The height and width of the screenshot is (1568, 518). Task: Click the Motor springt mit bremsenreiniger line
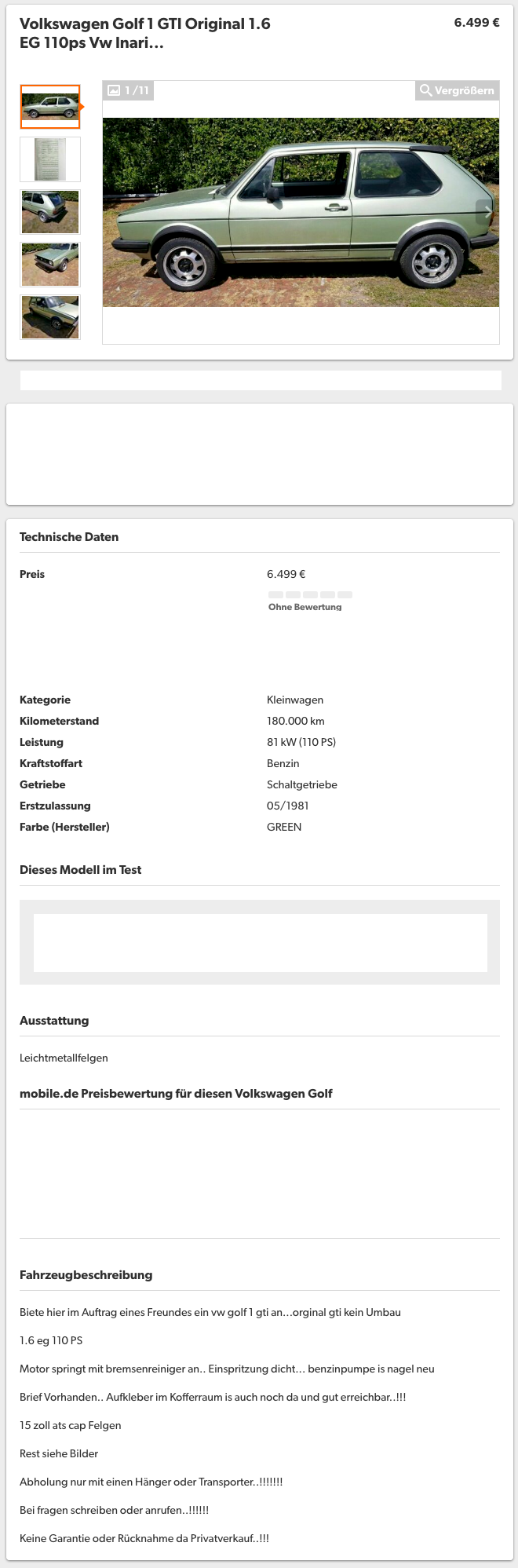pyautogui.click(x=227, y=1369)
